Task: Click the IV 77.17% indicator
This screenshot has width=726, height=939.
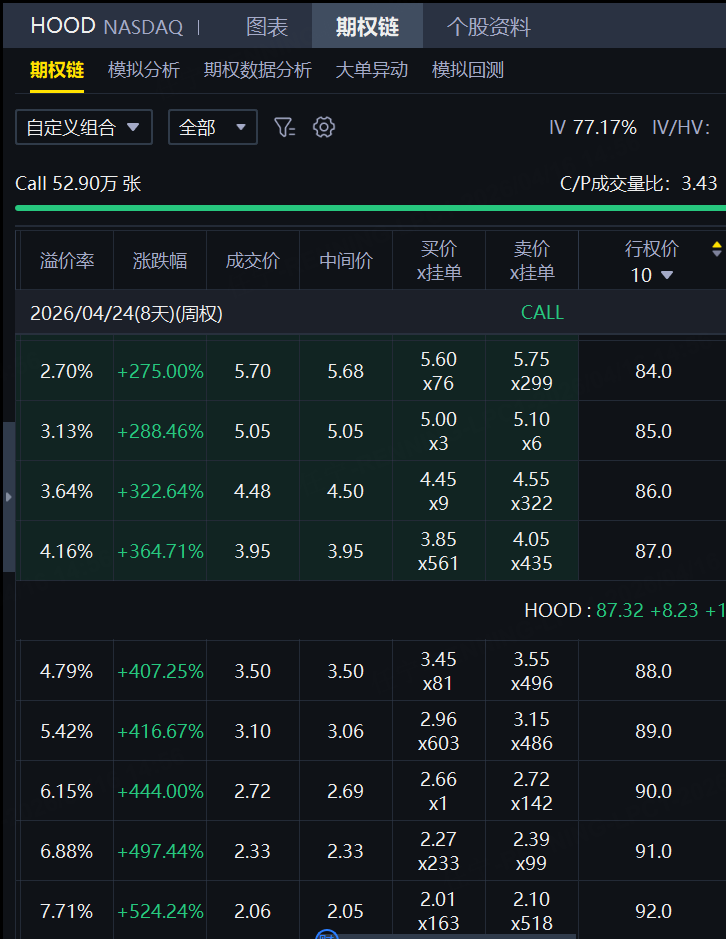Action: point(592,127)
